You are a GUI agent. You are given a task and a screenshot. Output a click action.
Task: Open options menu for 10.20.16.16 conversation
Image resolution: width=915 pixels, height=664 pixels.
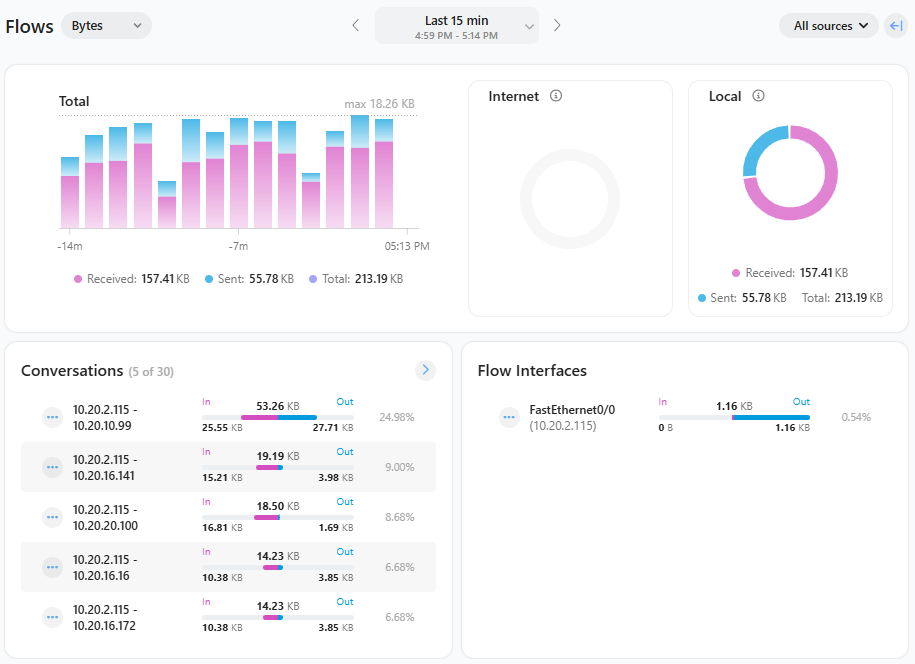click(53, 567)
